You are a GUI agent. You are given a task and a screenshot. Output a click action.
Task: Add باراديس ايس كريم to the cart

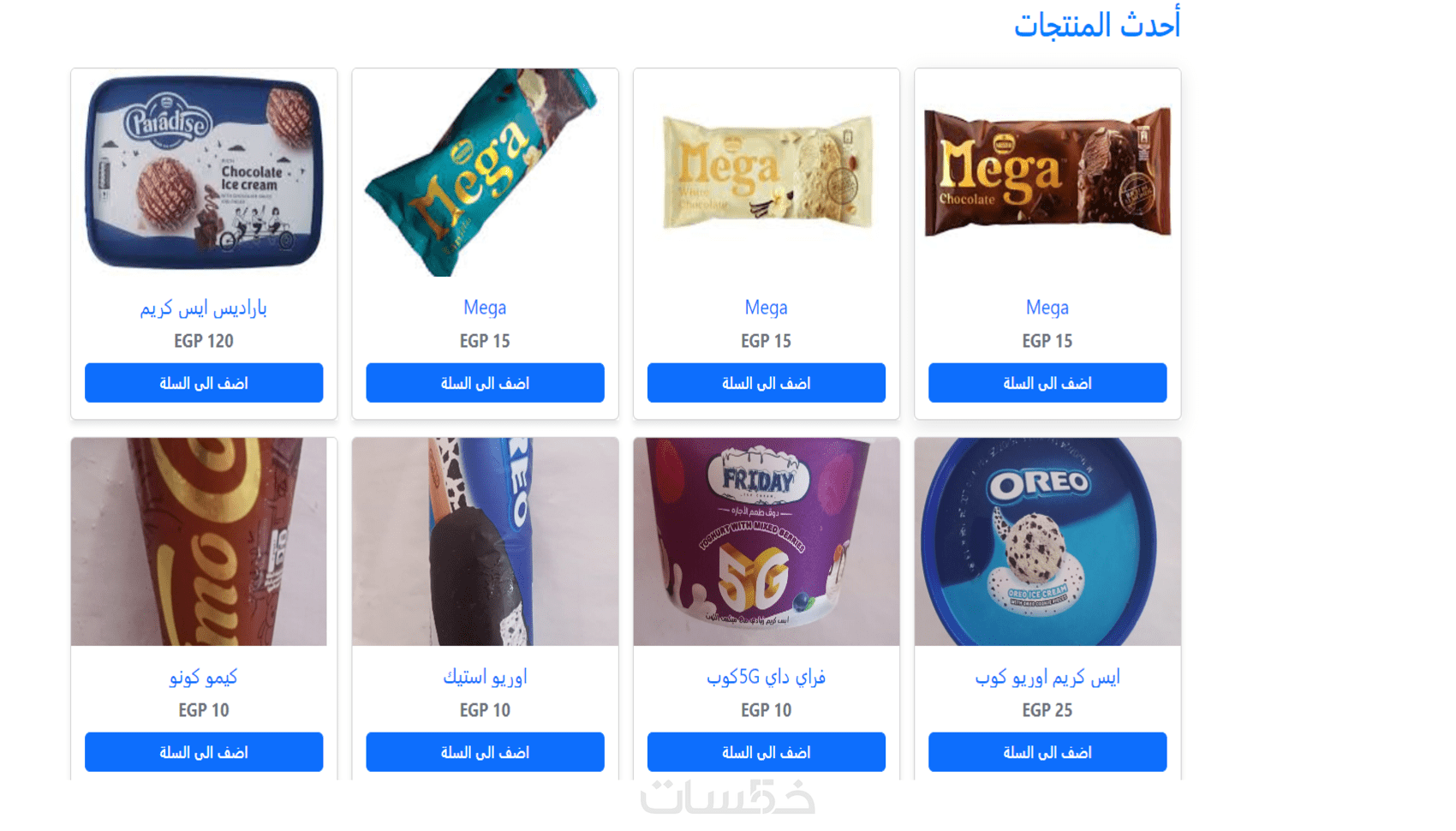tap(204, 383)
